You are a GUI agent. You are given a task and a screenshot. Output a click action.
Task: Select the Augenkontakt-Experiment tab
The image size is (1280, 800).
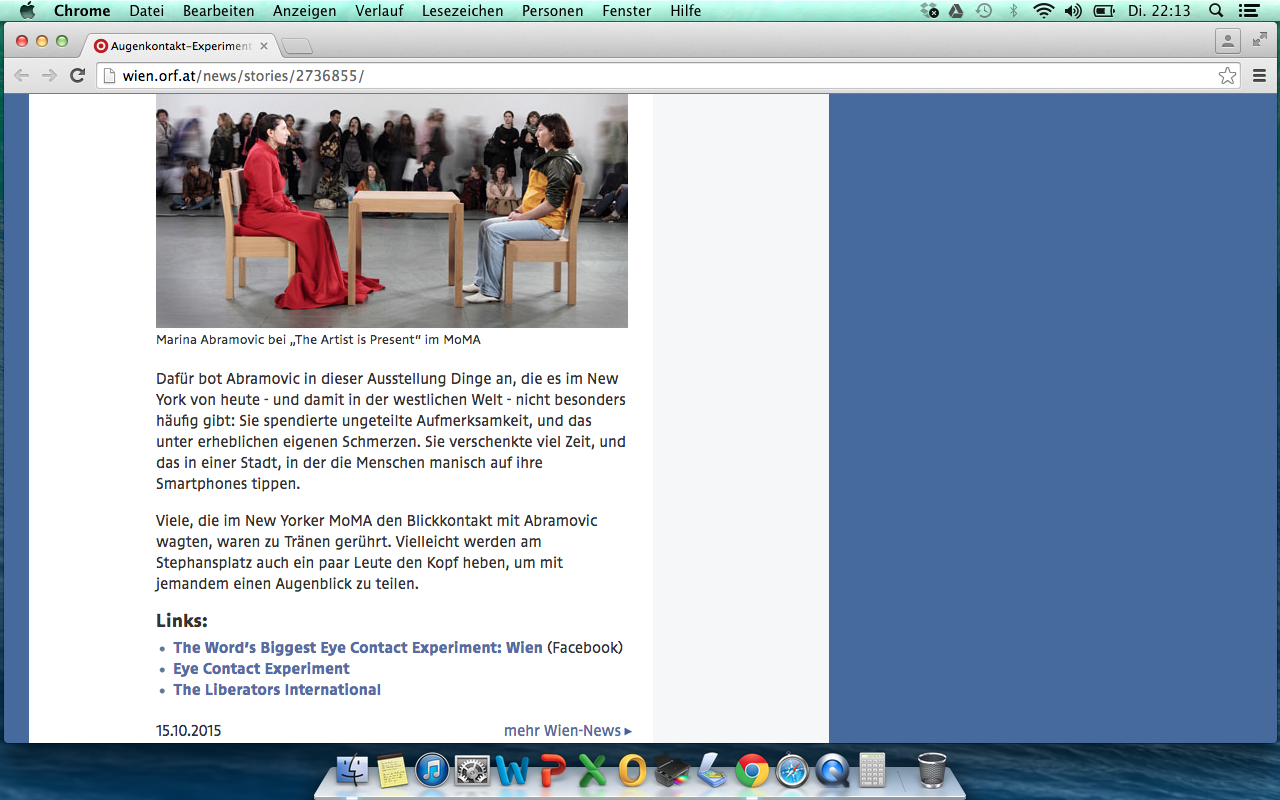[x=180, y=46]
